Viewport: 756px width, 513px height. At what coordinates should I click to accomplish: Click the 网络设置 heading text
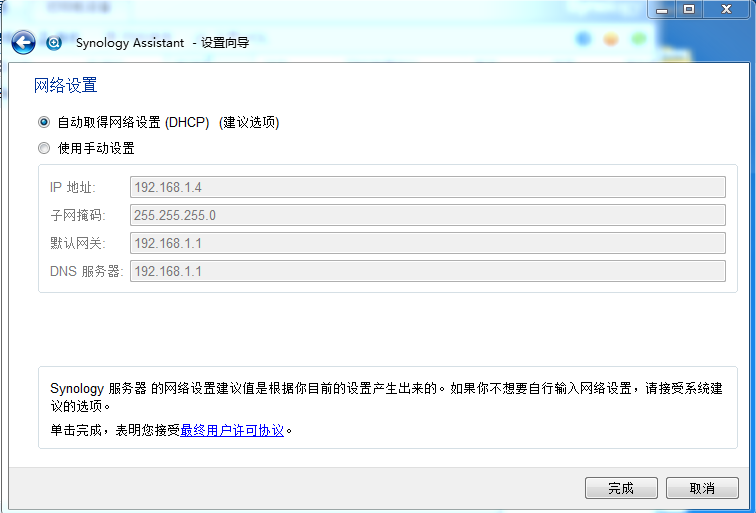tap(66, 85)
